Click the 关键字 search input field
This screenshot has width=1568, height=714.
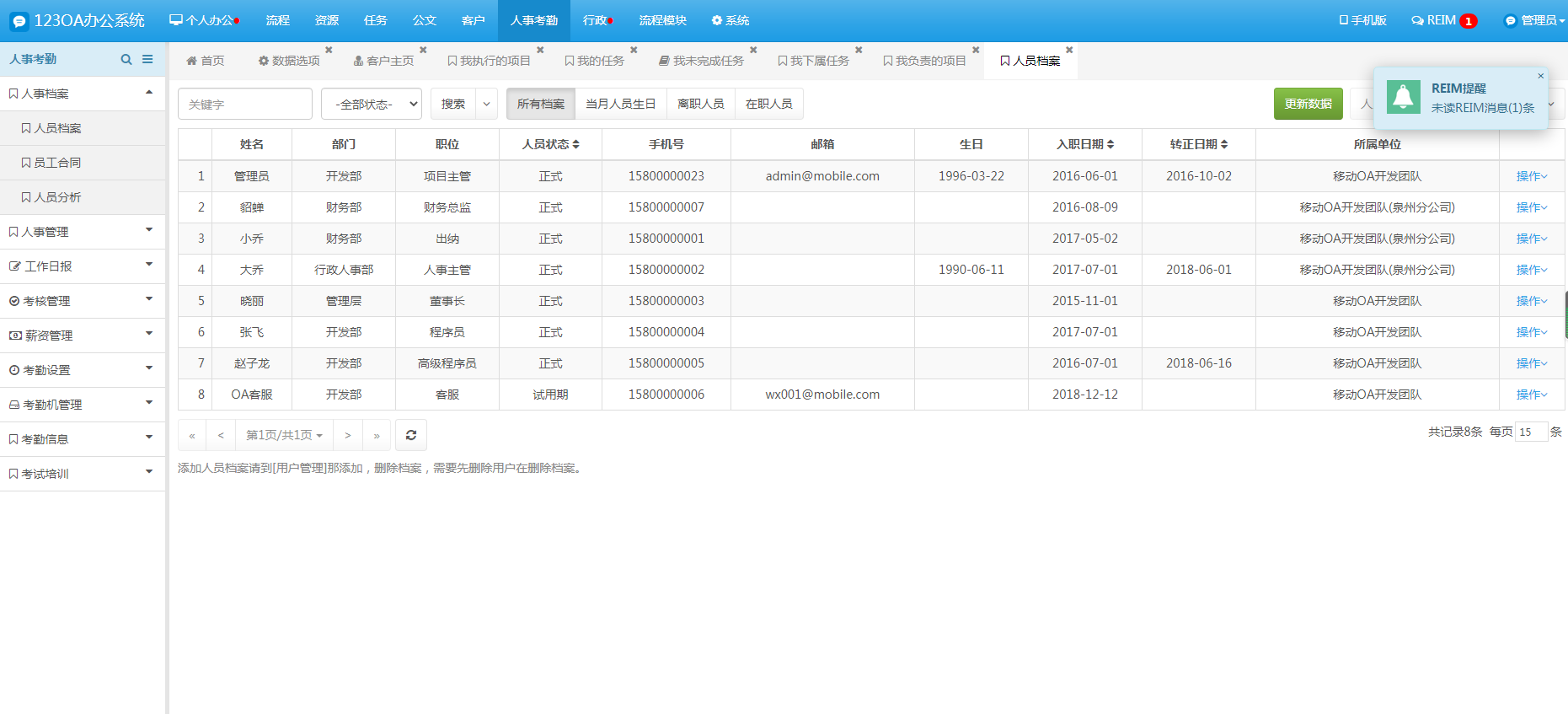coord(244,104)
